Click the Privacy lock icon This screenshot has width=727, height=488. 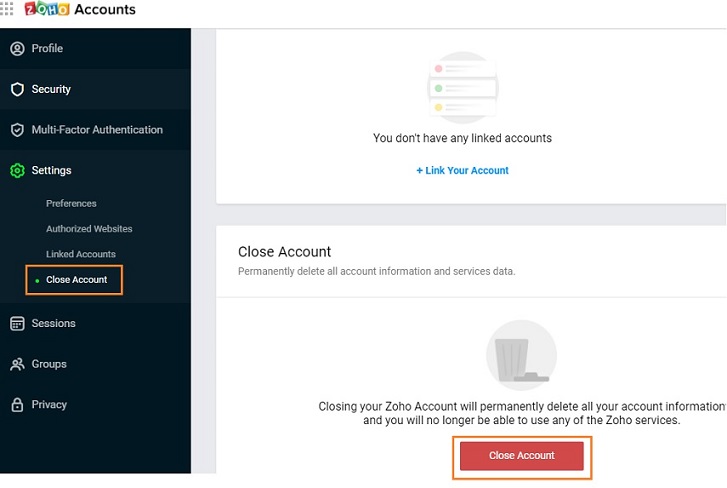point(17,405)
